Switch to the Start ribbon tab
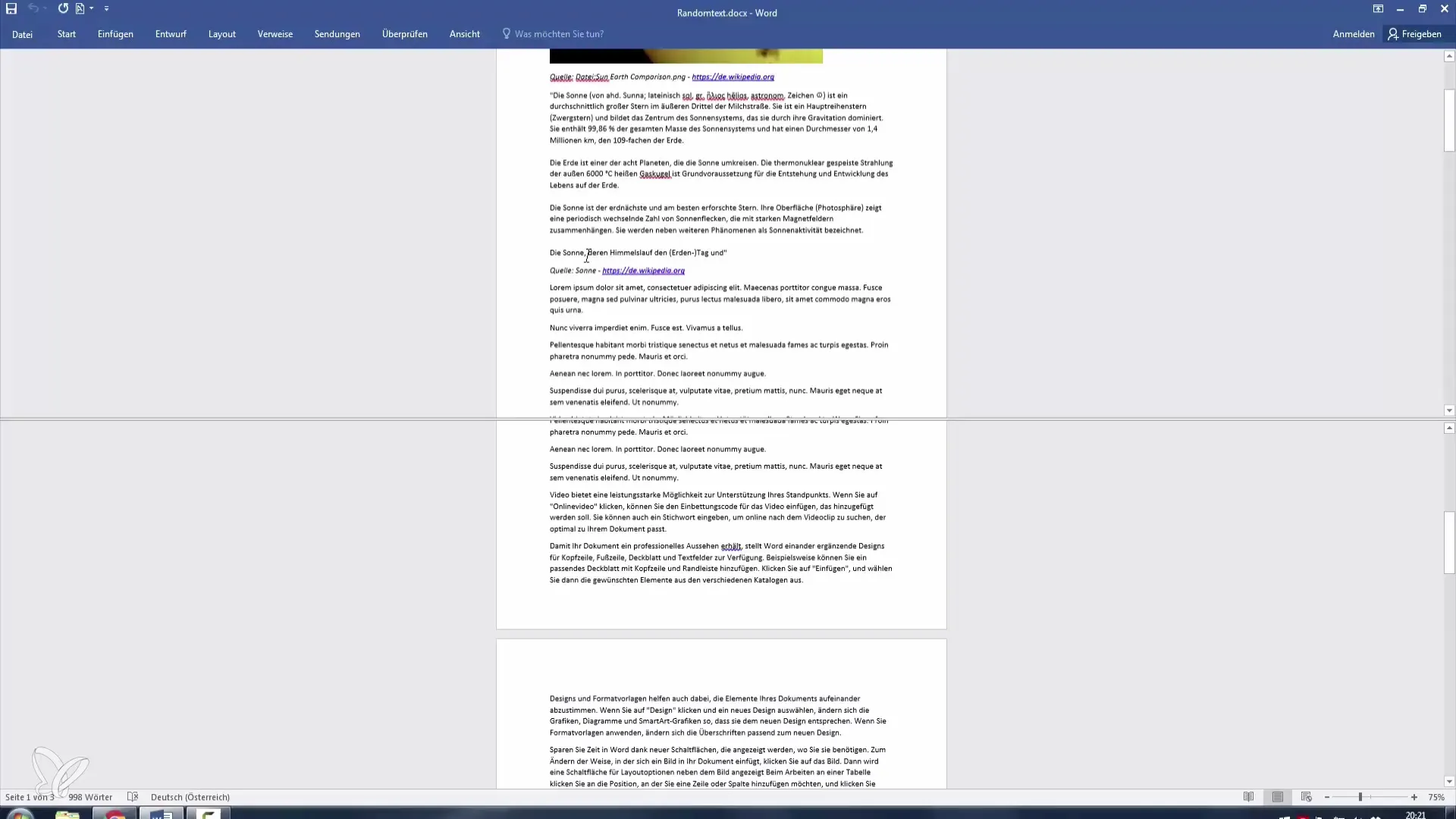This screenshot has height=819, width=1456. pyautogui.click(x=67, y=34)
